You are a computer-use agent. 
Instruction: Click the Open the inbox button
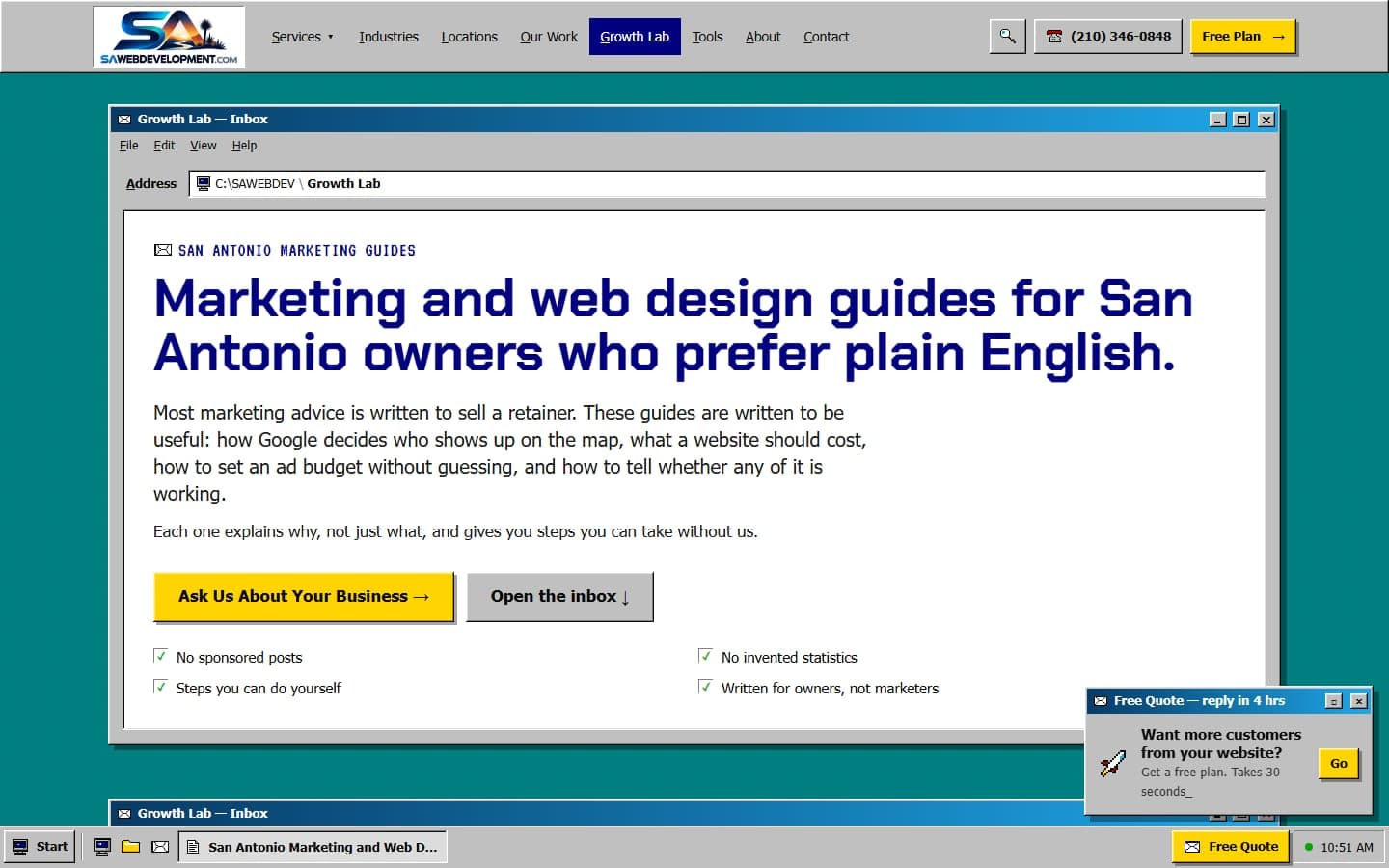click(560, 597)
